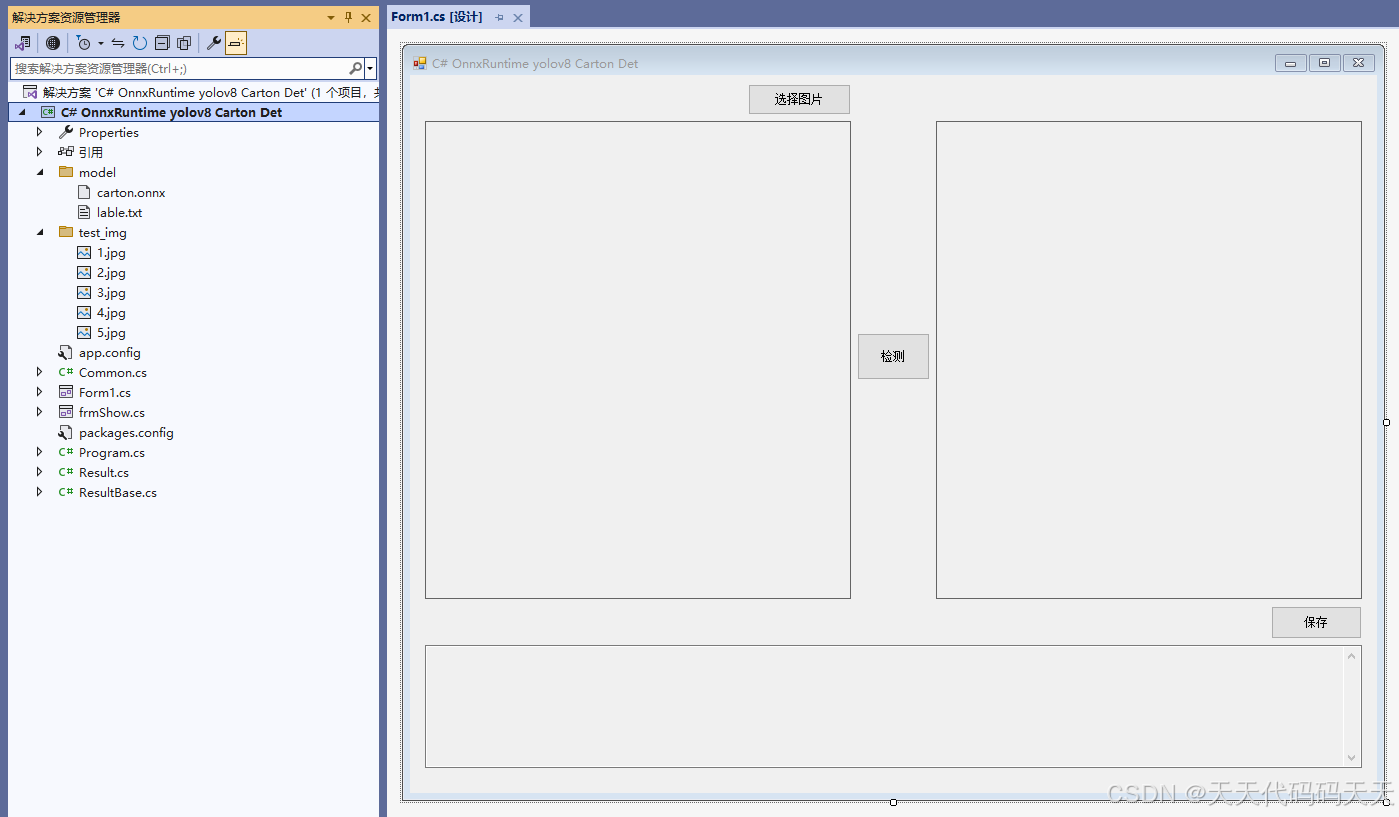Select the ResultBase.cs file name

coord(118,493)
